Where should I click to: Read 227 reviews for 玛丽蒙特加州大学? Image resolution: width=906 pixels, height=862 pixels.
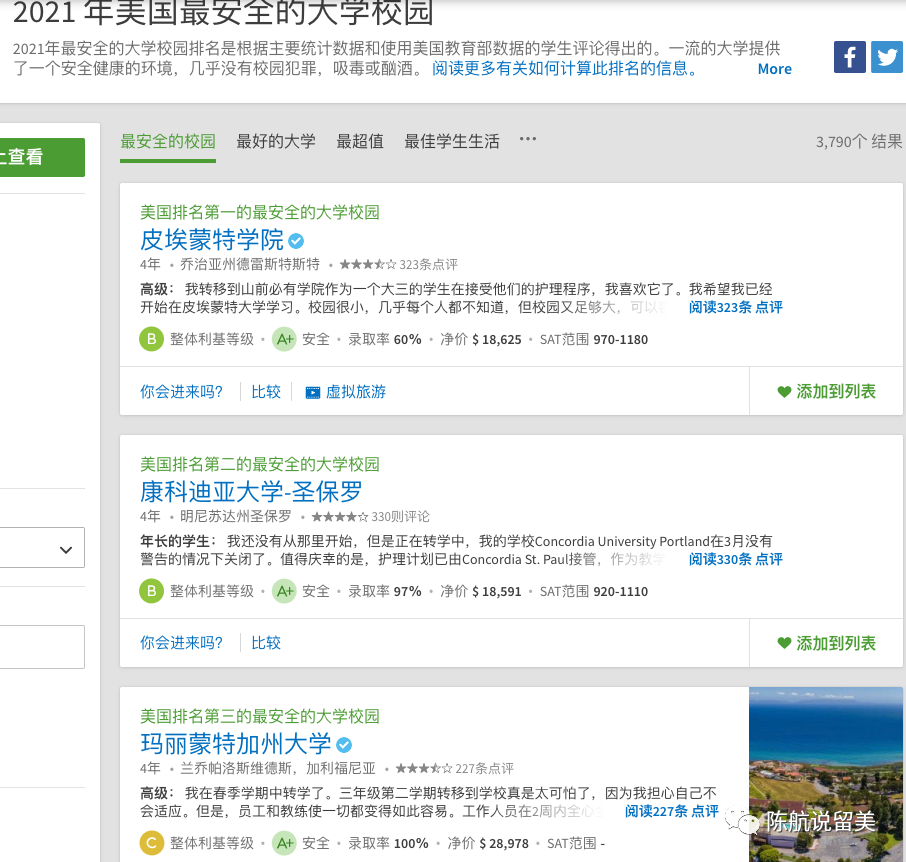[x=671, y=811]
